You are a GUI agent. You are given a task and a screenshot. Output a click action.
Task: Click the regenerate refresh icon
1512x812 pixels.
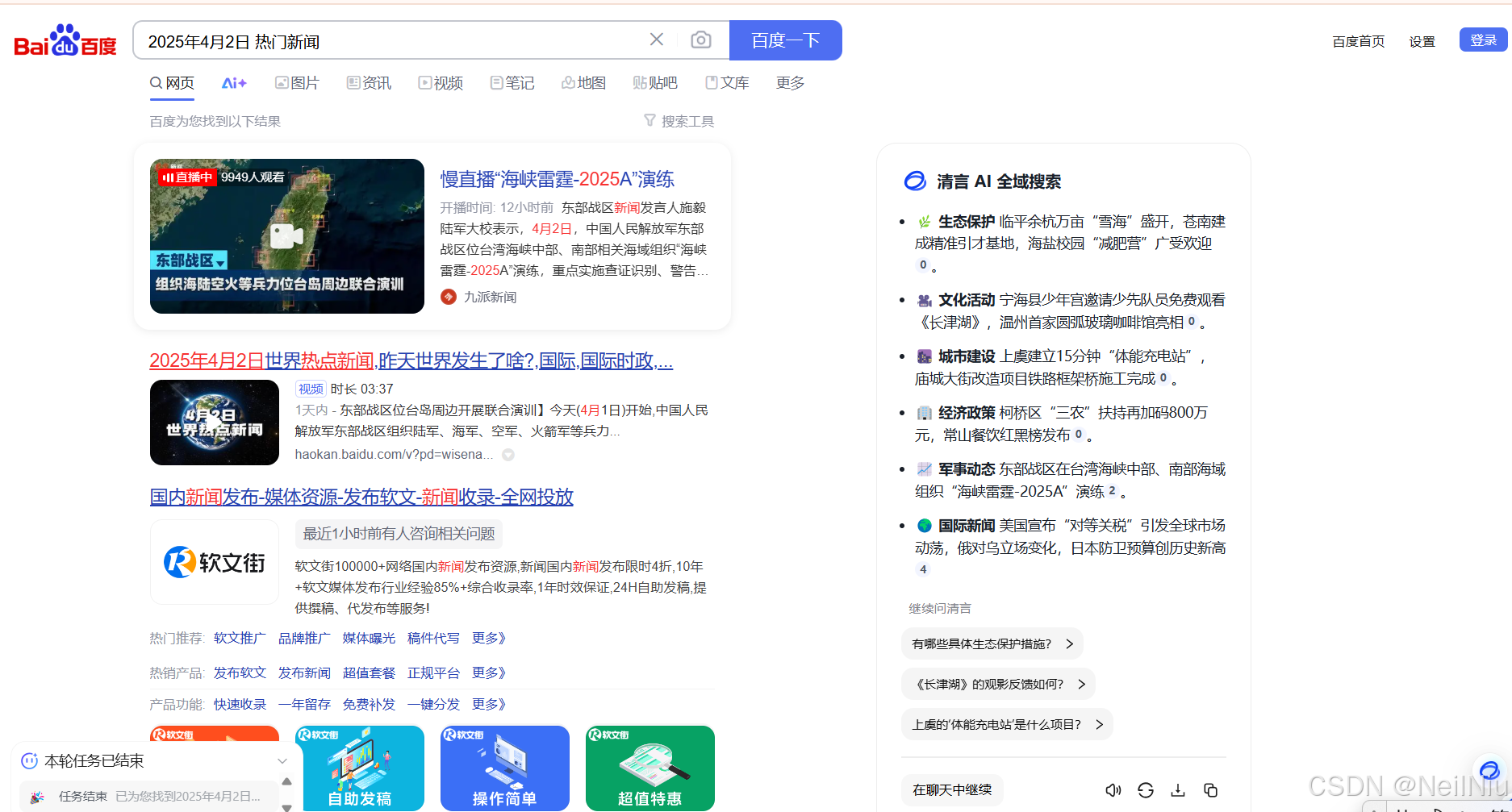[1146, 790]
